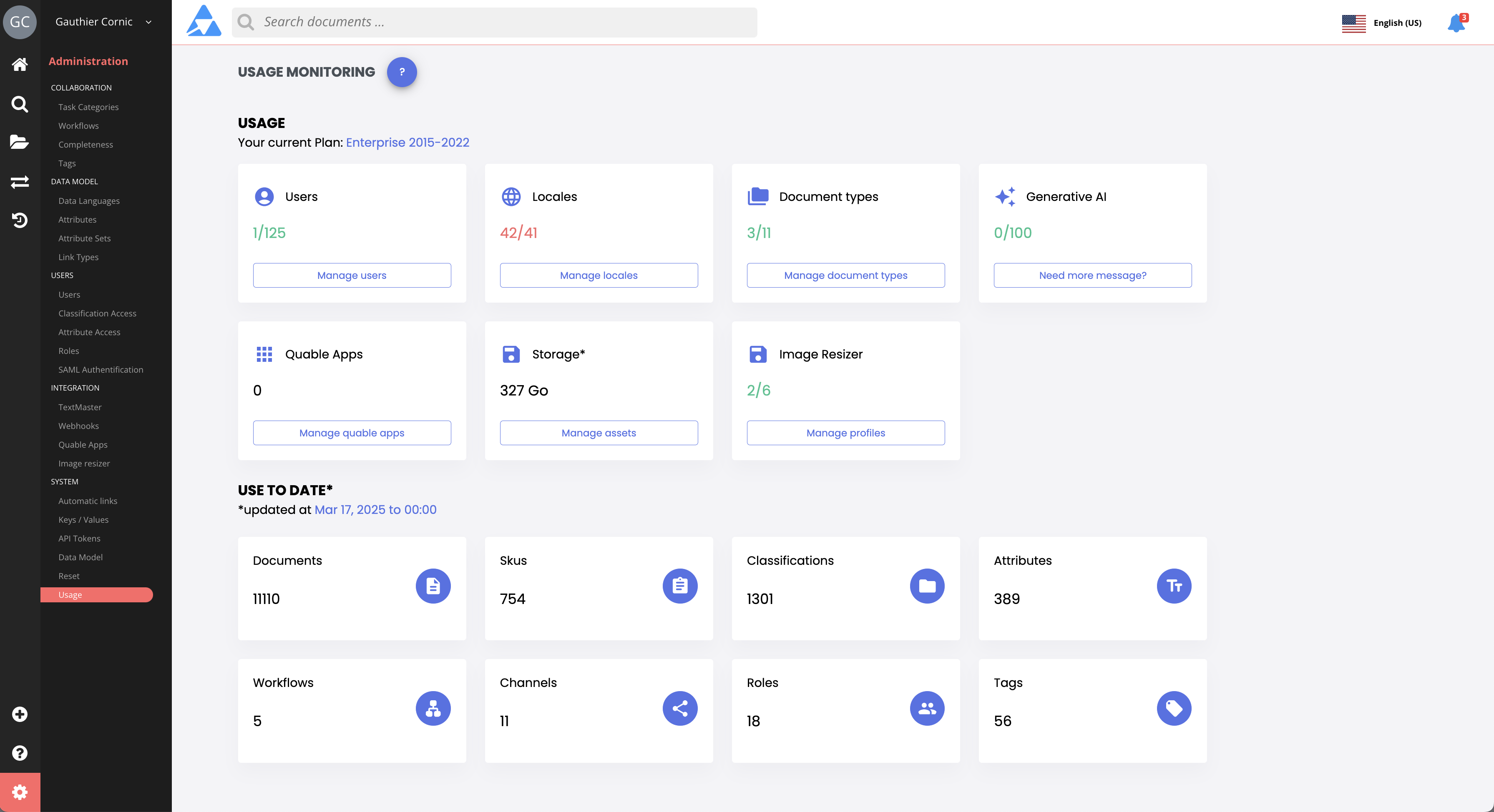Open the history clock sidebar icon
This screenshot has width=1494, height=812.
tap(20, 220)
